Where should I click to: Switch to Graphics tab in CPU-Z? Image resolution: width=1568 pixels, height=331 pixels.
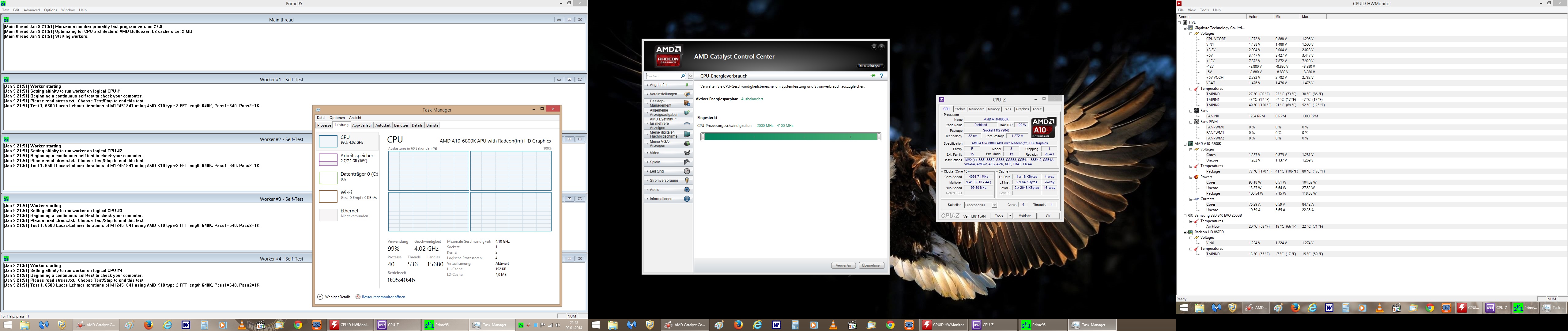(1023, 109)
